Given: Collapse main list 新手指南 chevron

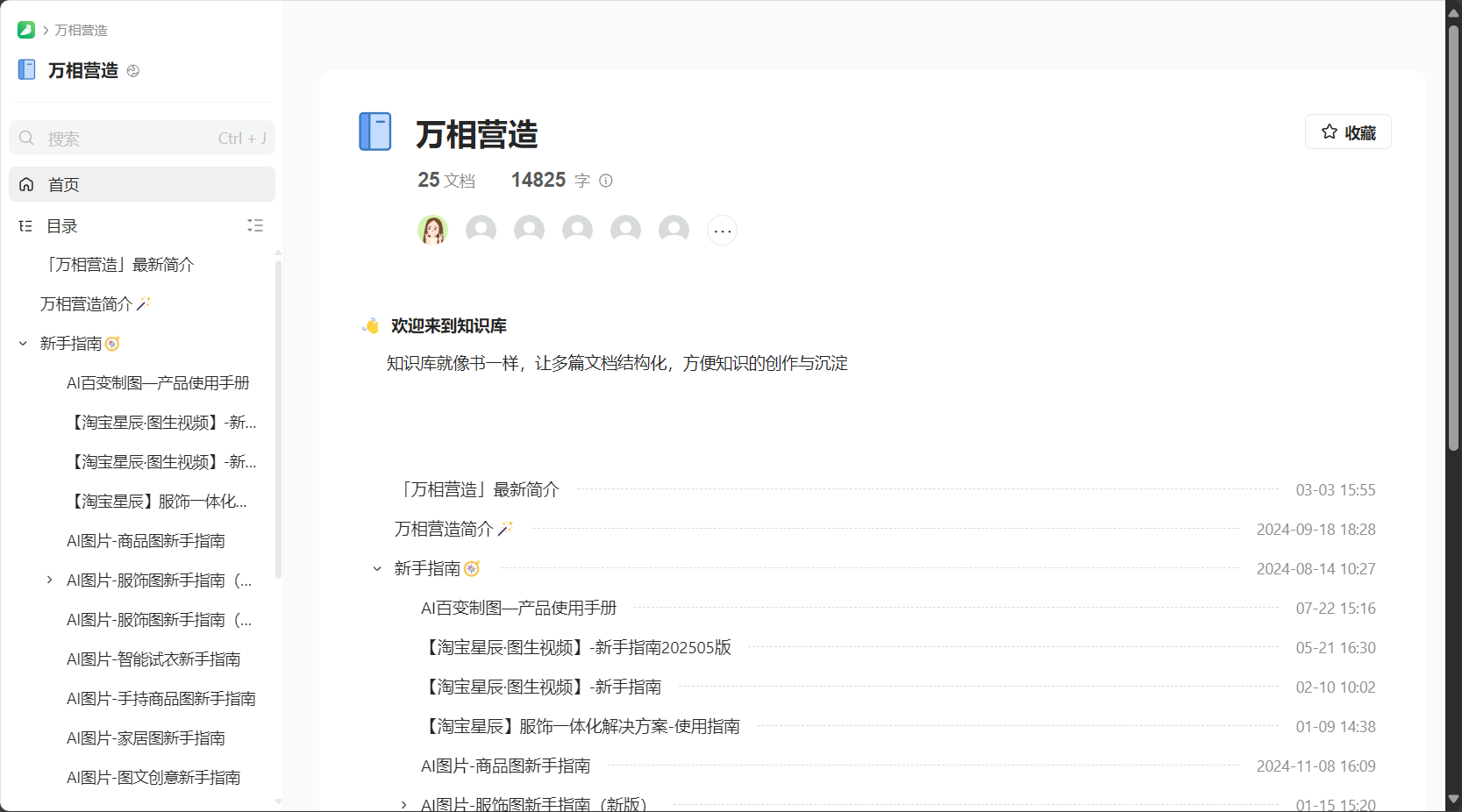Looking at the screenshot, I should coord(377,569).
